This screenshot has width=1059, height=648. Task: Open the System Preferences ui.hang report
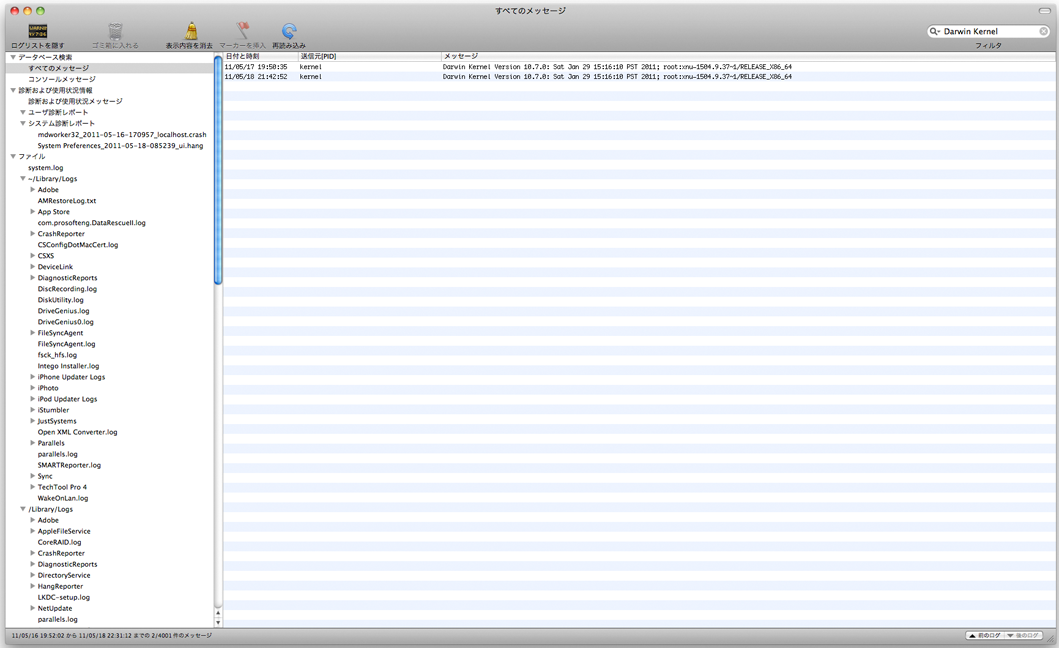pyautogui.click(x=120, y=145)
